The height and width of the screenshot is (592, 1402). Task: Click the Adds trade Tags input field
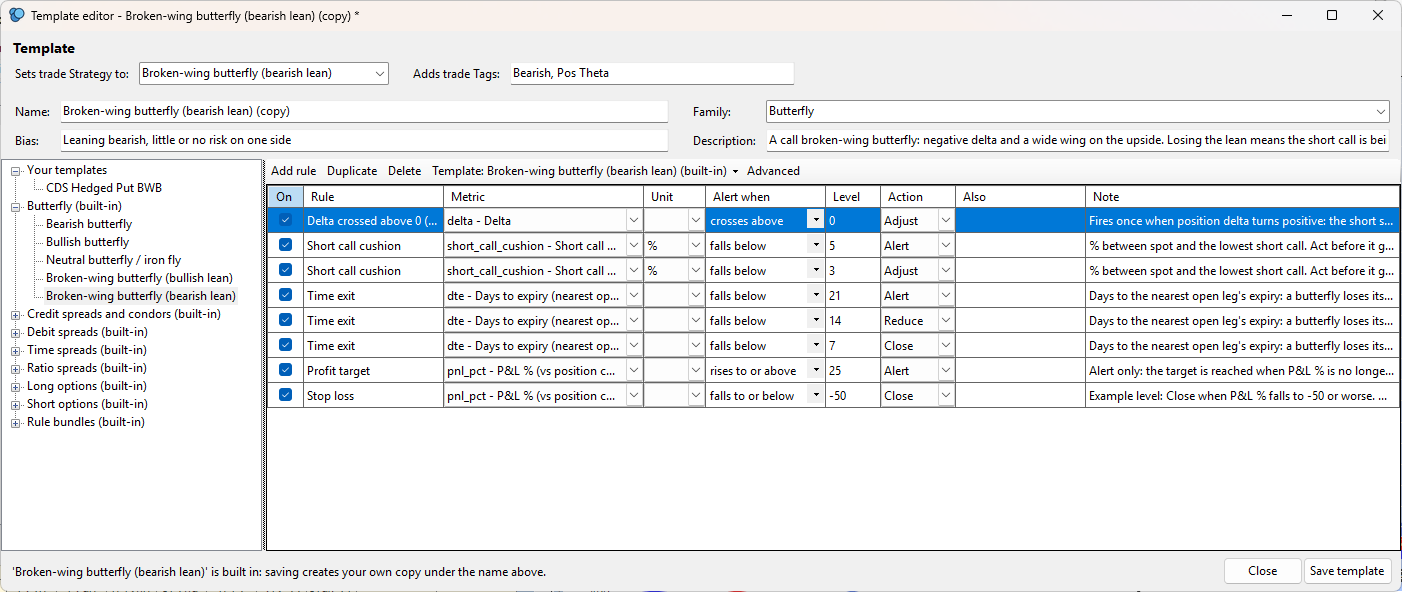tap(652, 73)
